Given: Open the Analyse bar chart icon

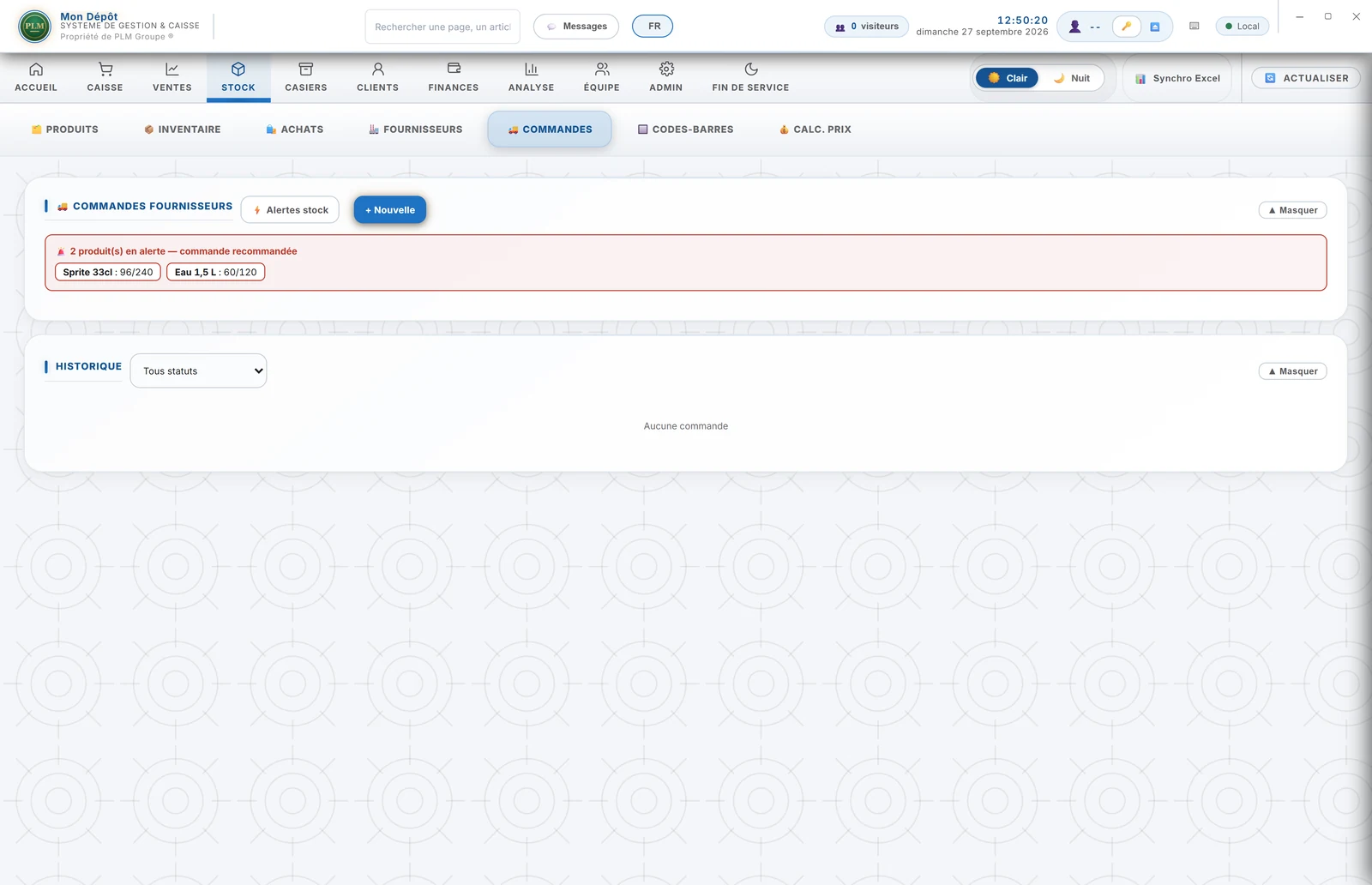Looking at the screenshot, I should tap(532, 69).
